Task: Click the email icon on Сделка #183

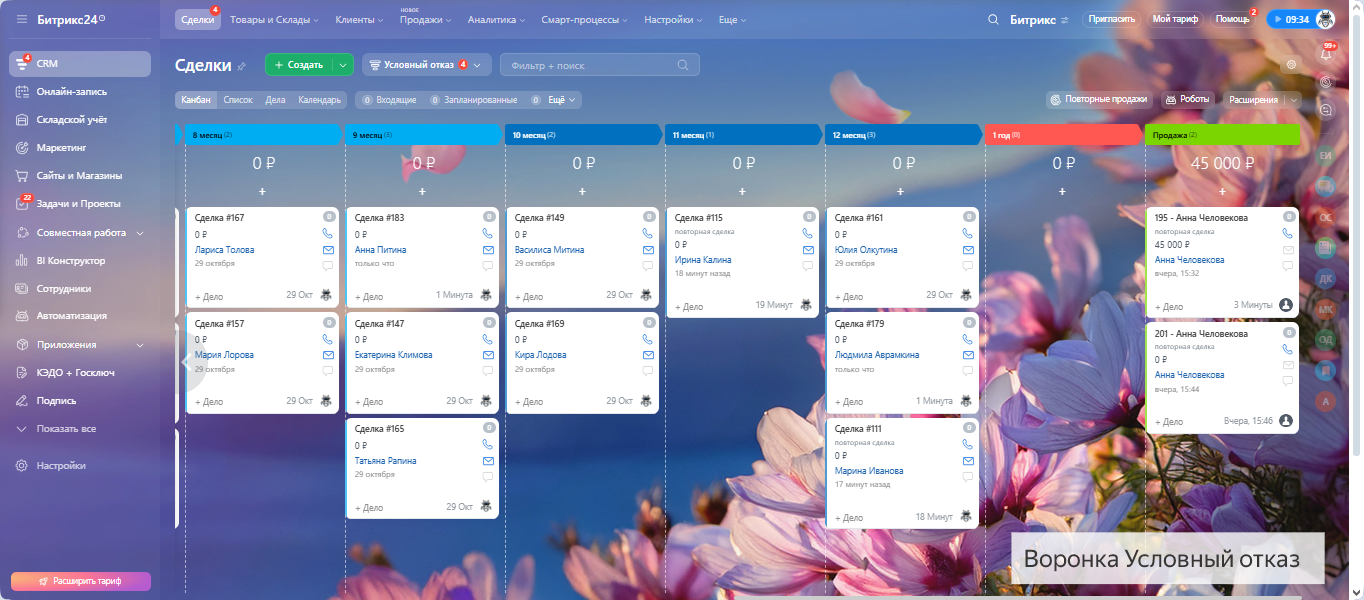Action: [x=488, y=250]
